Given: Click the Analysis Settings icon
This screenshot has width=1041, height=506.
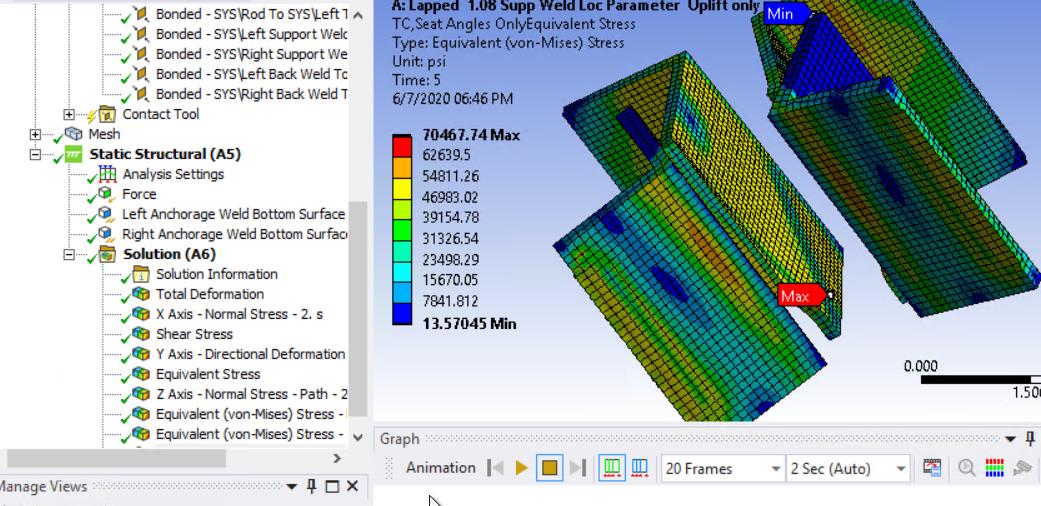Looking at the screenshot, I should click(106, 174).
